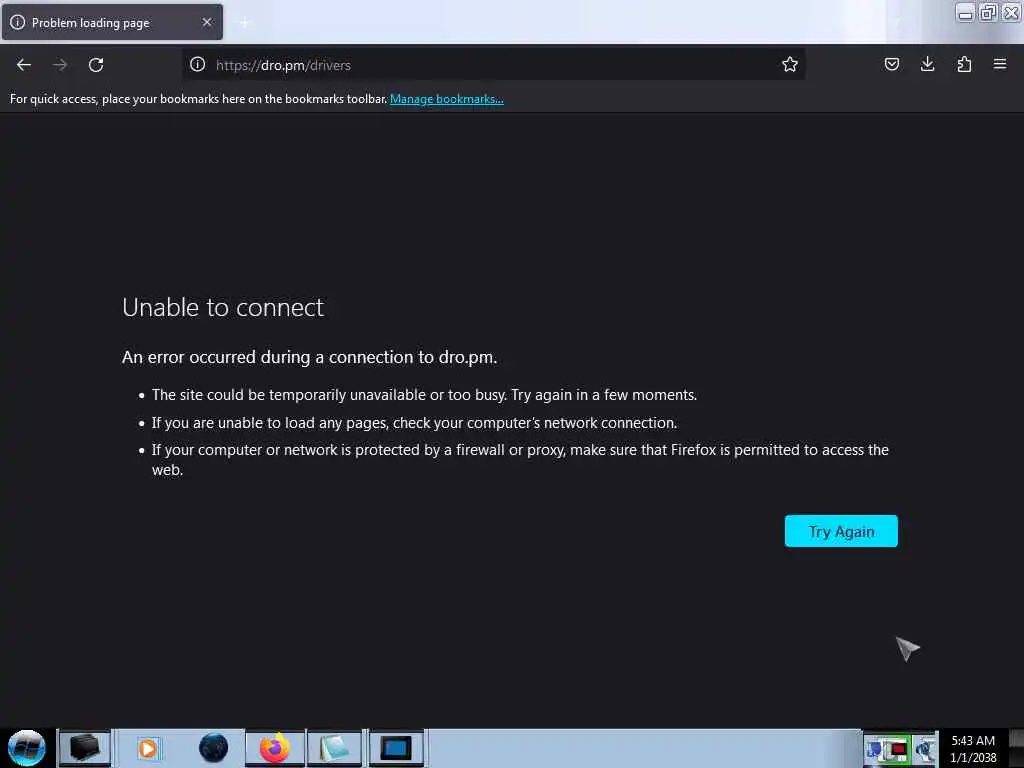Open the notepad taskbar application
This screenshot has width=1024, height=768.
coord(334,748)
